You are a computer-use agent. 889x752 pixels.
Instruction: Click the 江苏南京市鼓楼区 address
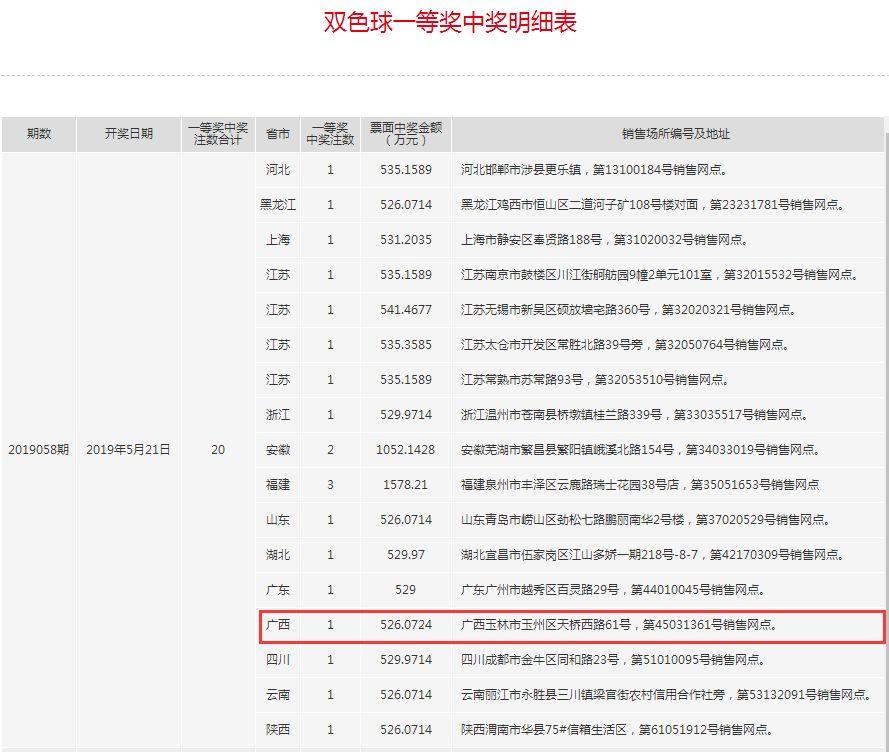[x=659, y=274]
